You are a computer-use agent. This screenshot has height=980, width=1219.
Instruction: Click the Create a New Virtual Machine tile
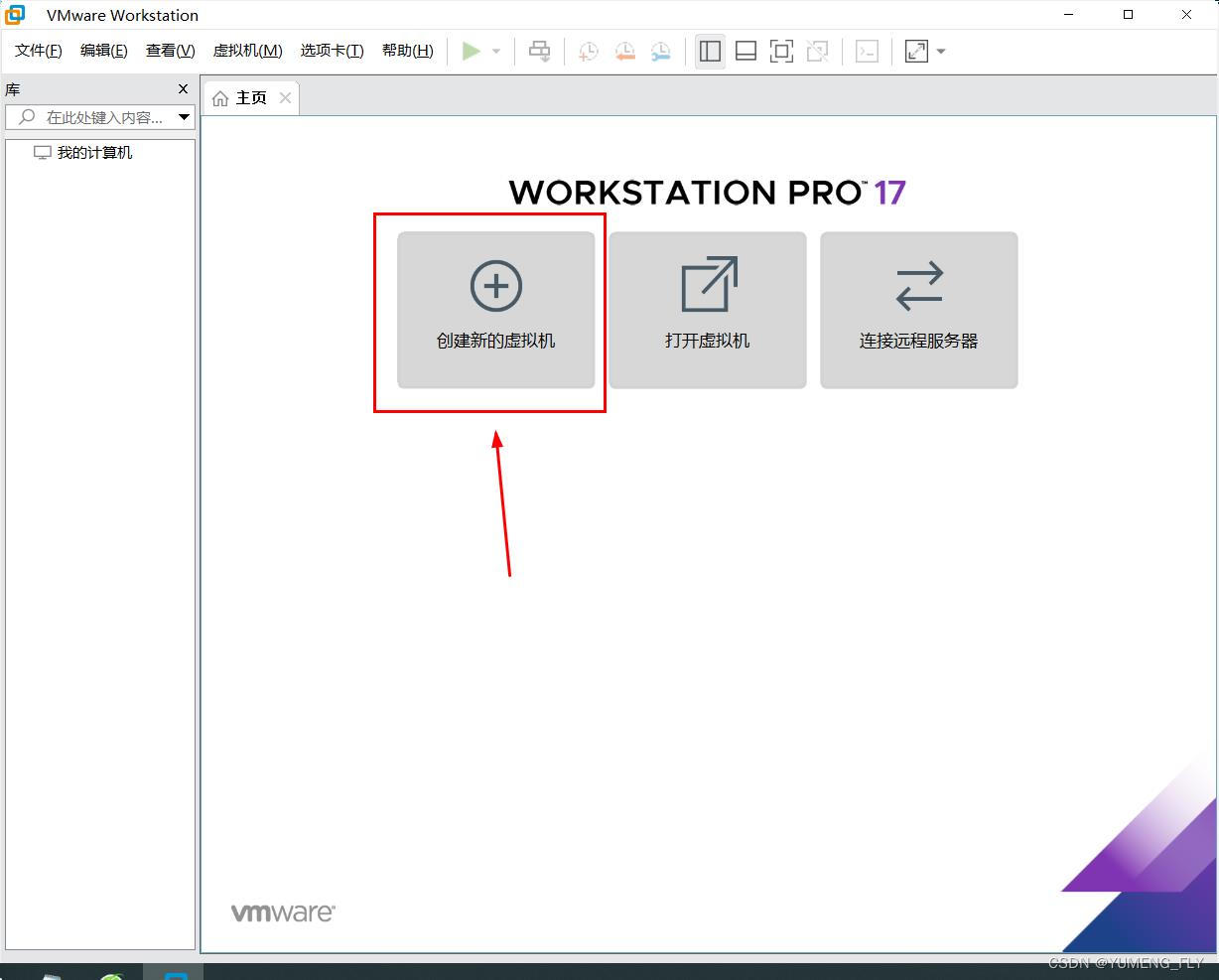click(496, 310)
